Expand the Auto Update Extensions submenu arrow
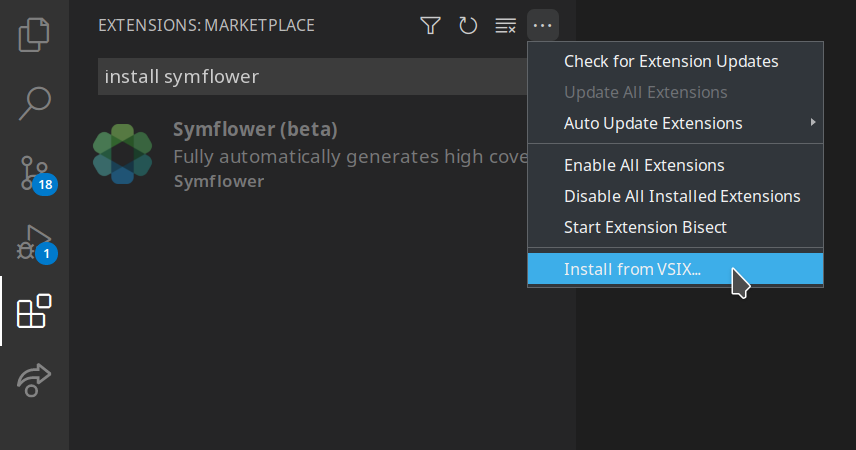The height and width of the screenshot is (450, 856). (x=813, y=122)
